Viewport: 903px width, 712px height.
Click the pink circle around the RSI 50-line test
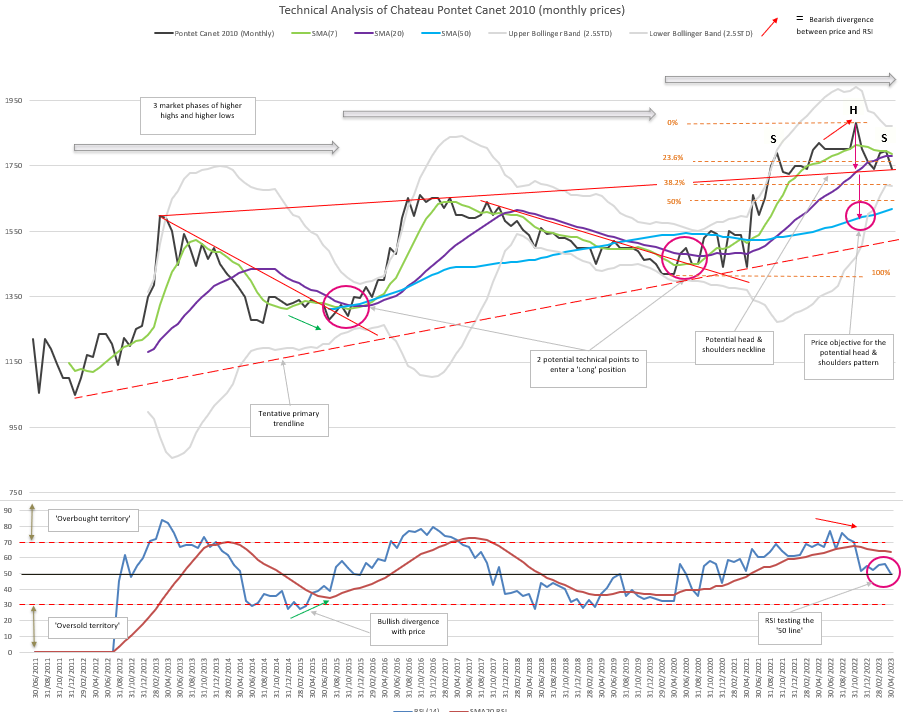click(883, 572)
